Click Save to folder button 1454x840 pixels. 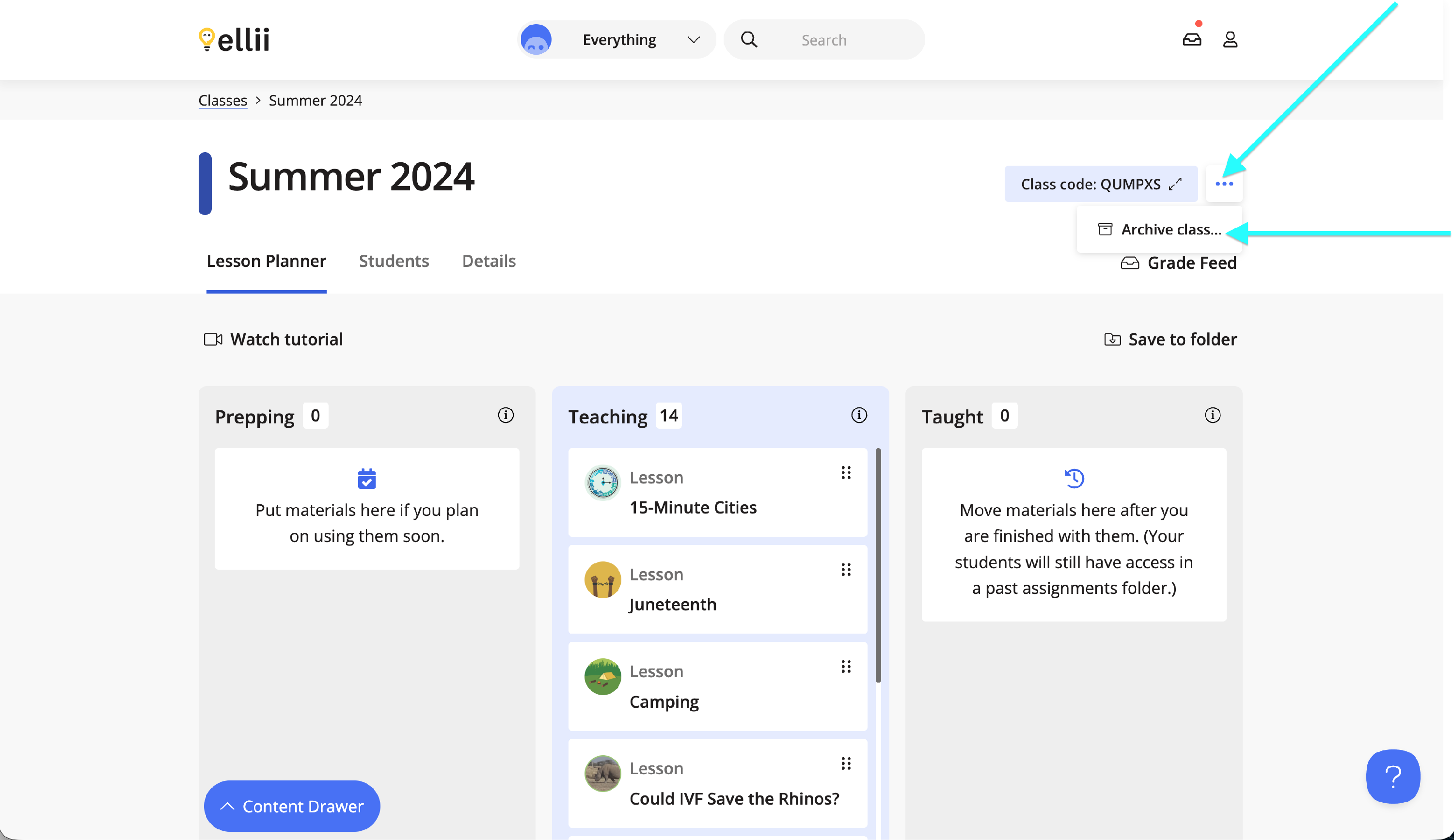point(1170,339)
